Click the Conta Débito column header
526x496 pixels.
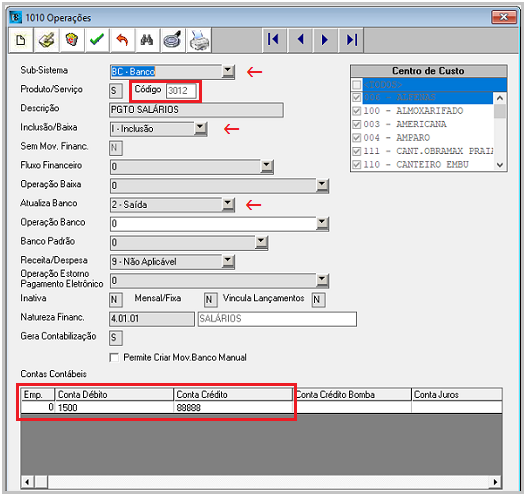(114, 394)
